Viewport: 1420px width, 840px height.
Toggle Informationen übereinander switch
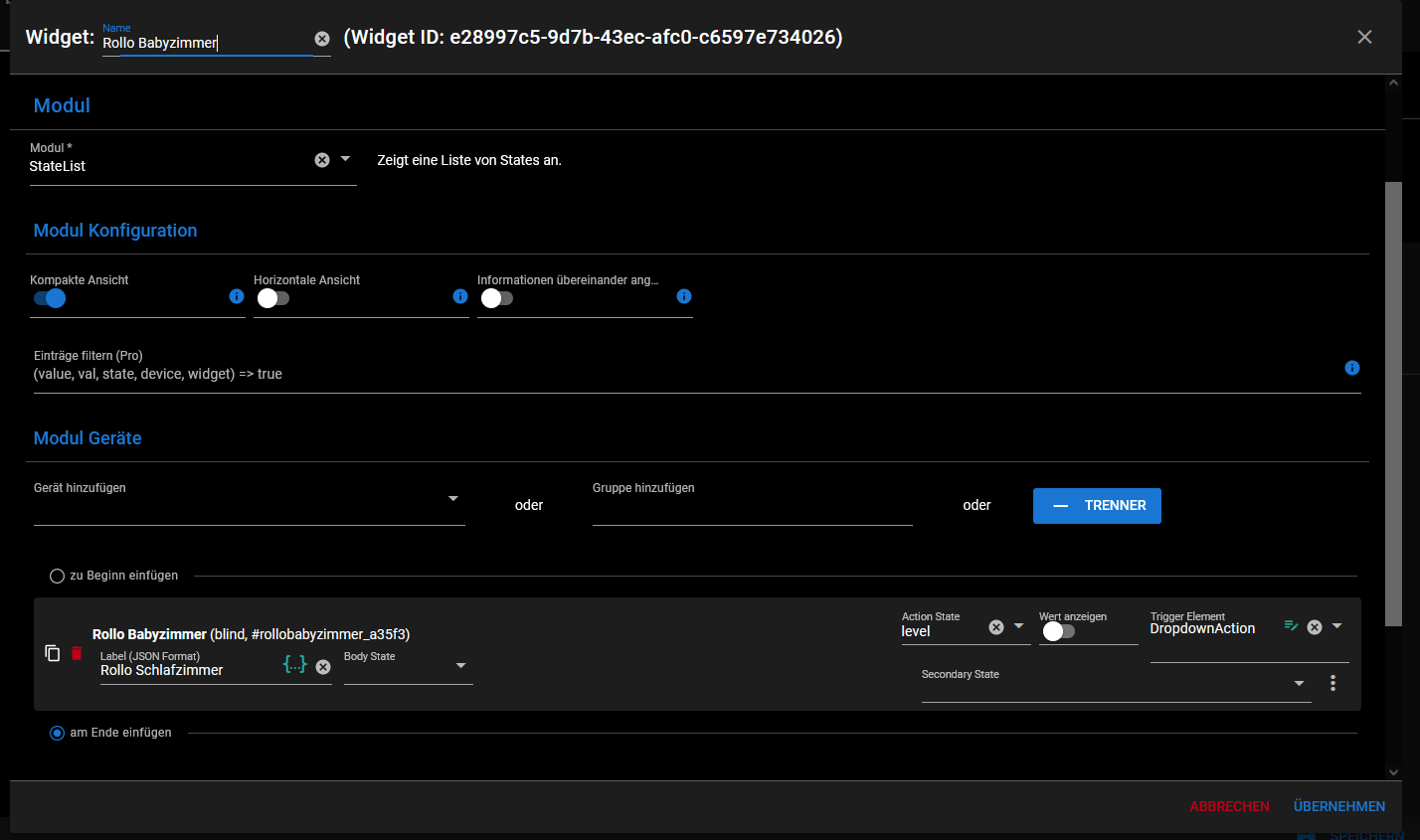tap(497, 298)
